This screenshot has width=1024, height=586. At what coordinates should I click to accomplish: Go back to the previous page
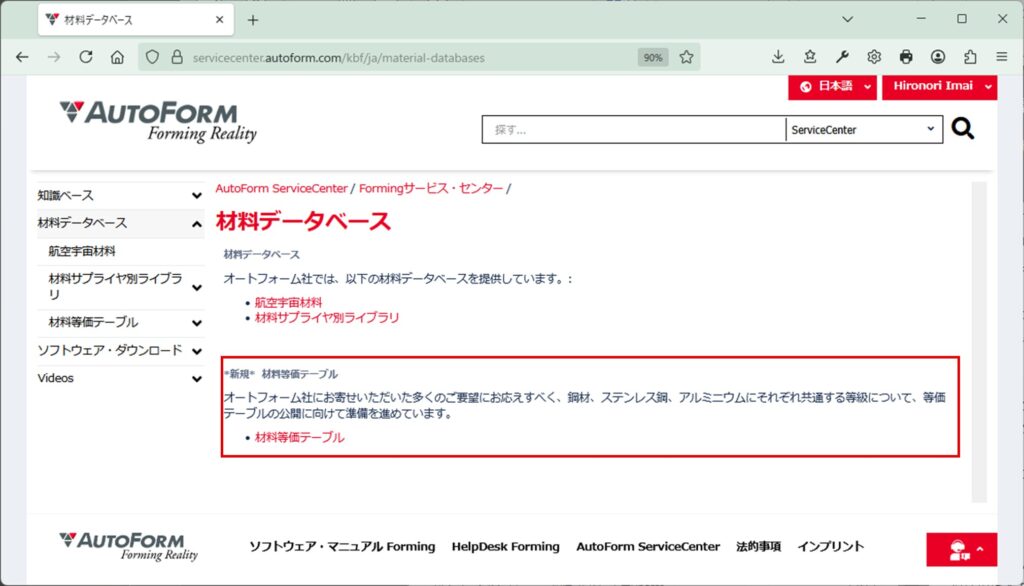(22, 57)
